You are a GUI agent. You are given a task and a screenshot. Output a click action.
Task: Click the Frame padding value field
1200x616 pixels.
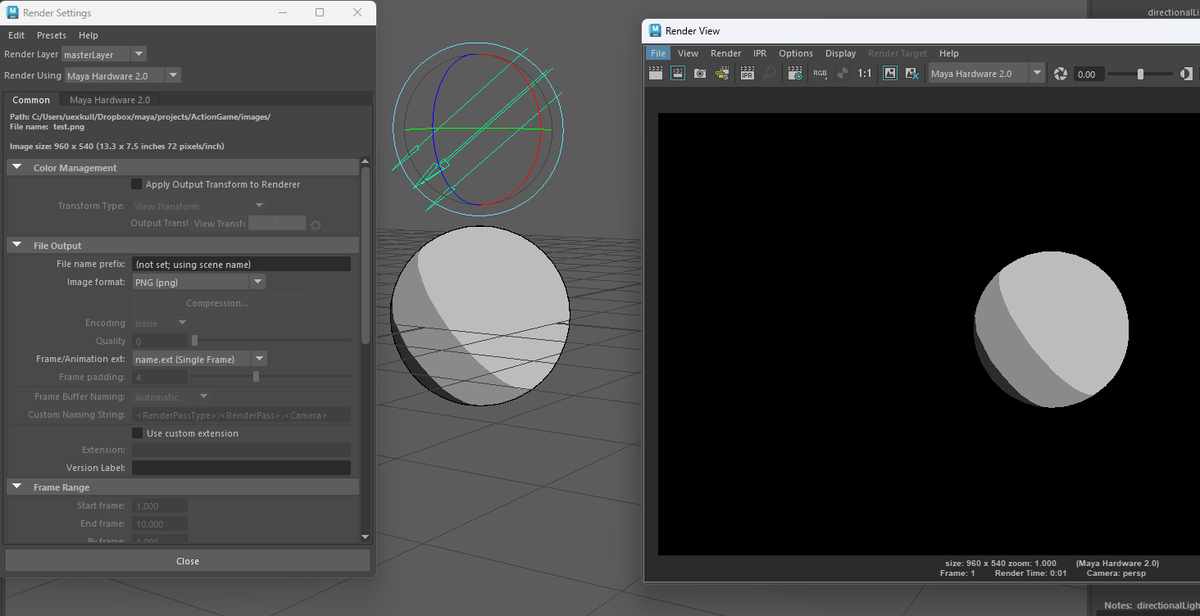coord(160,377)
